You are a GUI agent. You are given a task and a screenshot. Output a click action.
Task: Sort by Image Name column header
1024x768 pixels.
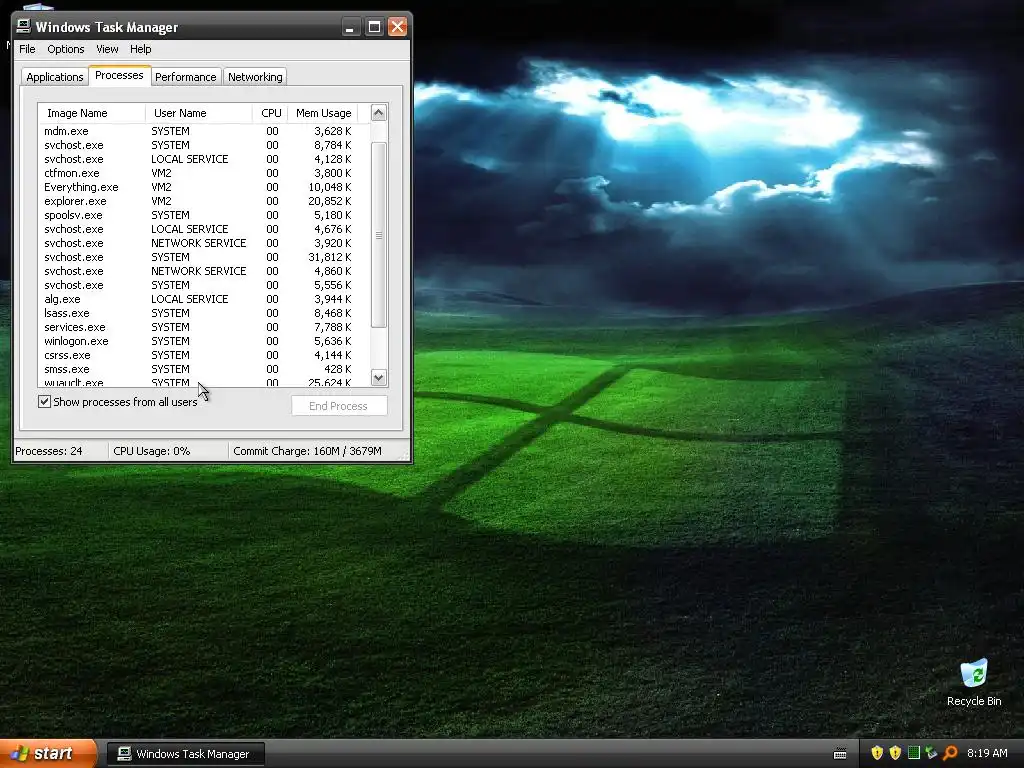click(91, 113)
